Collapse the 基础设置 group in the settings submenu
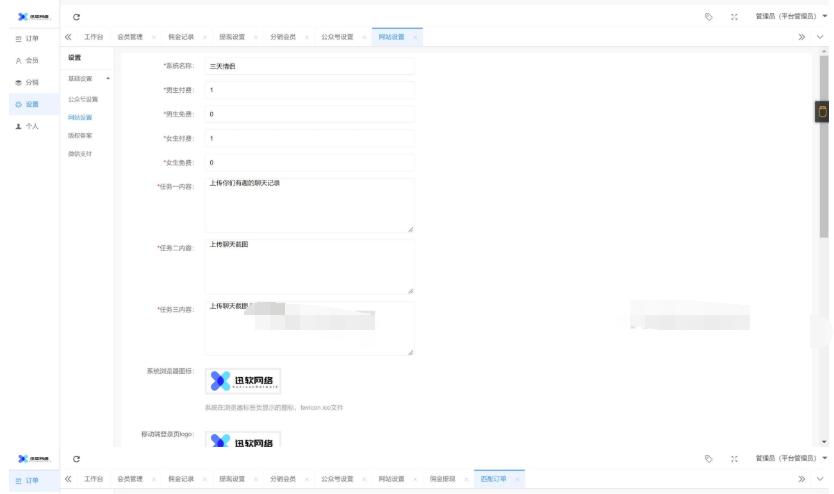Screen dimensions: 834x494 click(89, 78)
